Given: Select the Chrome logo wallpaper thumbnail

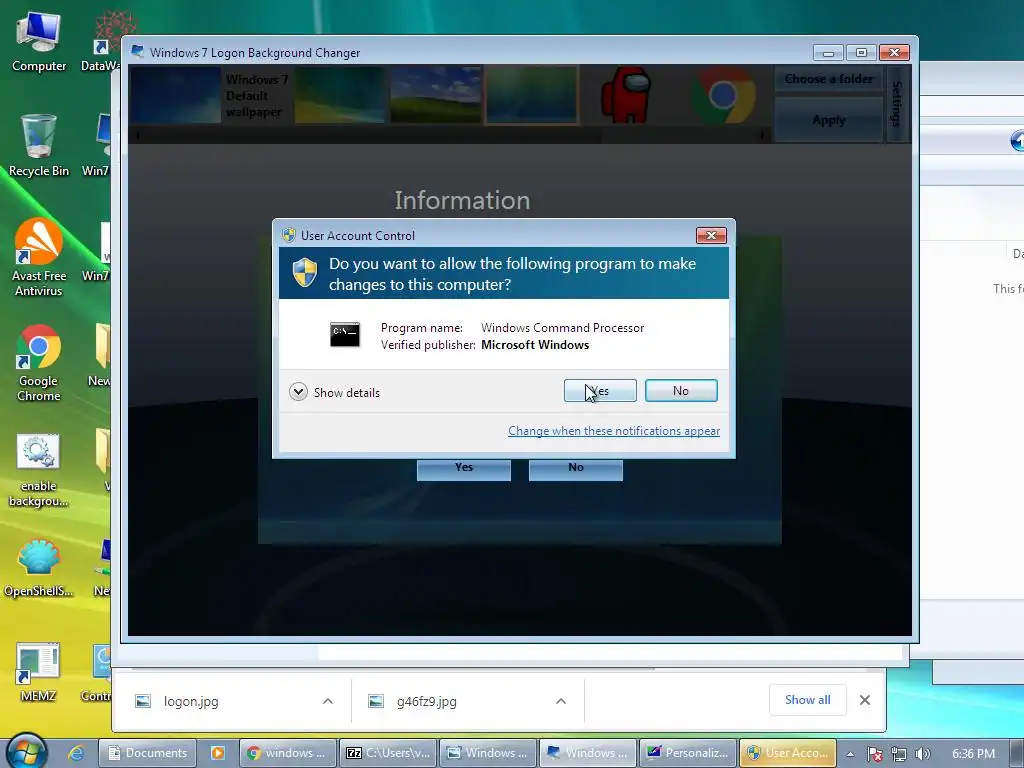Looking at the screenshot, I should click(x=724, y=95).
